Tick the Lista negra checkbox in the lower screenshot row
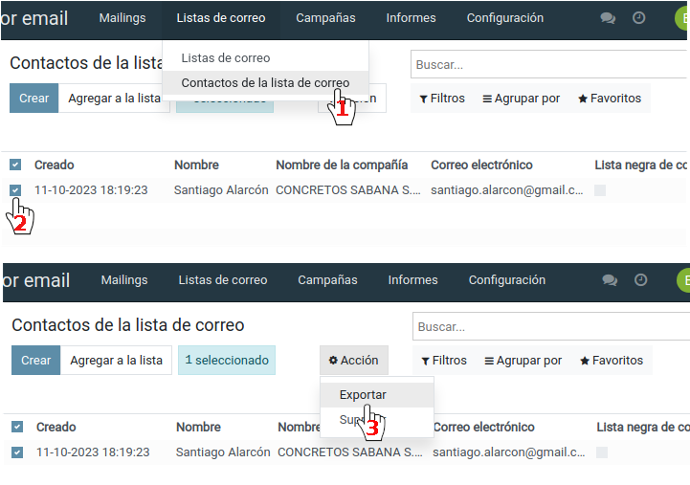Image resolution: width=690 pixels, height=485 pixels. click(601, 452)
